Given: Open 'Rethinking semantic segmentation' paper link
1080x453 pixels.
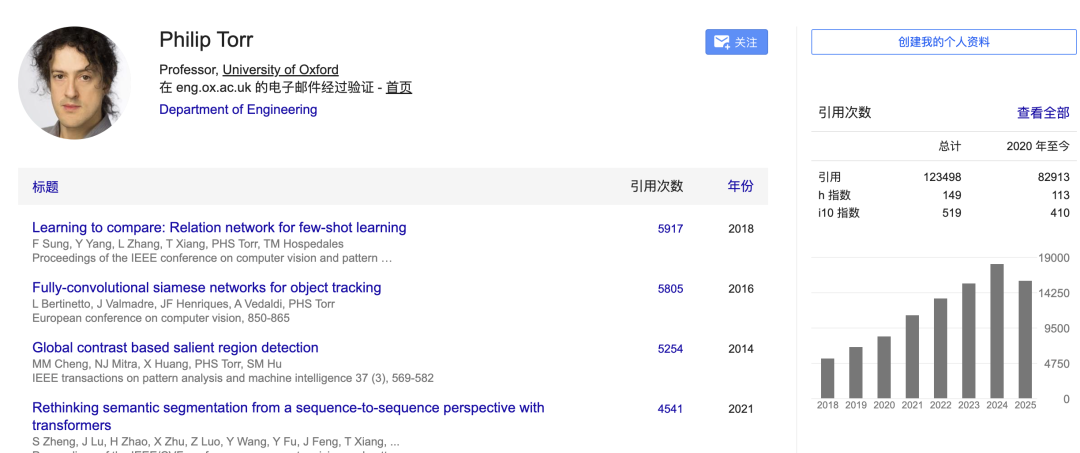Looking at the screenshot, I should tap(288, 408).
